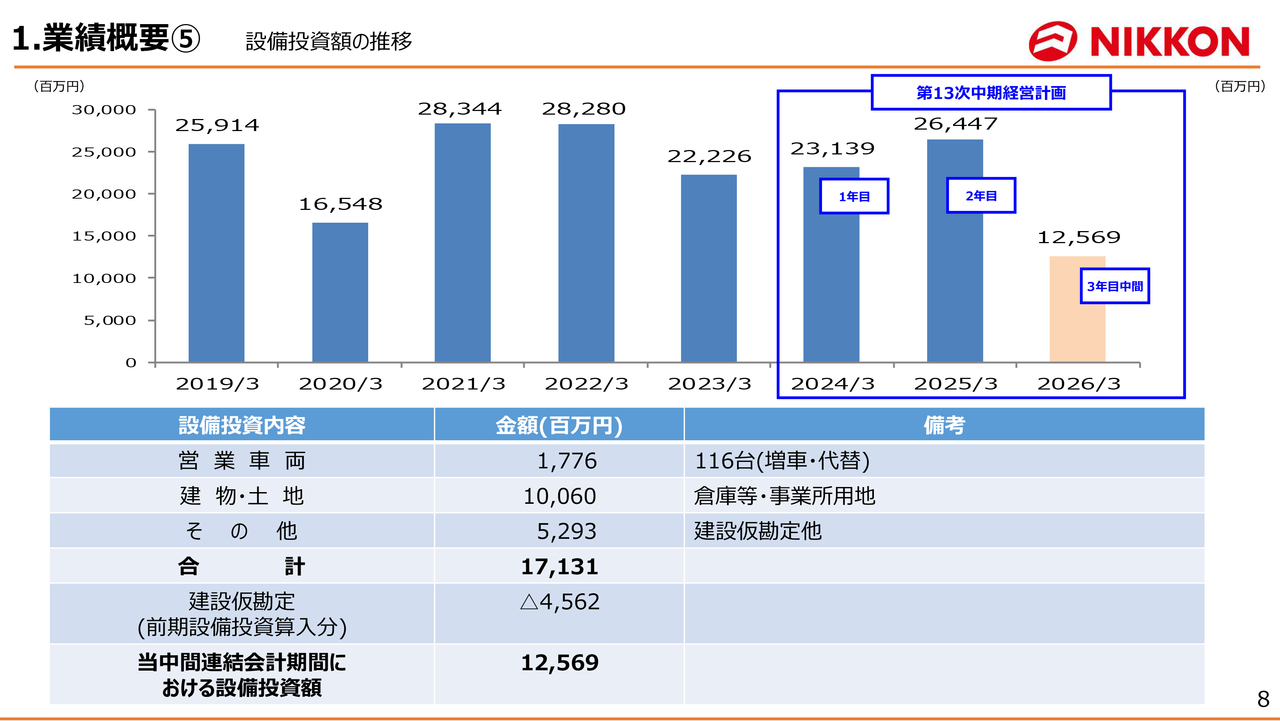Click the 2023/3 bar showing 22,226
Image resolution: width=1280 pixels, height=721 pixels.
coord(709,268)
